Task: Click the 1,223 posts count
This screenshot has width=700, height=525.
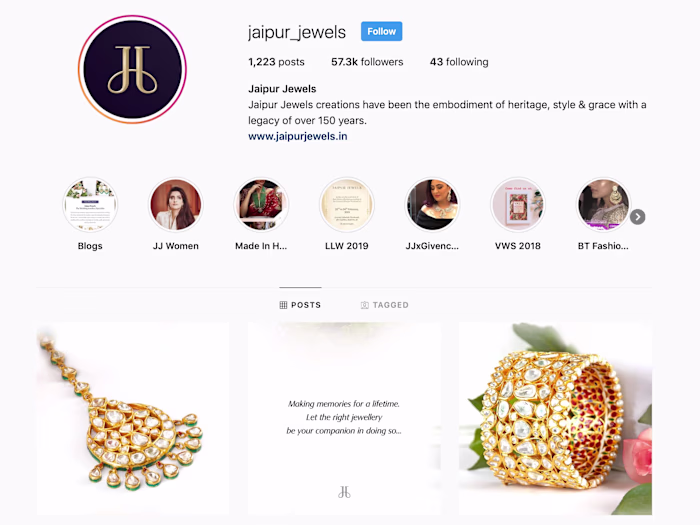Action: tap(276, 62)
